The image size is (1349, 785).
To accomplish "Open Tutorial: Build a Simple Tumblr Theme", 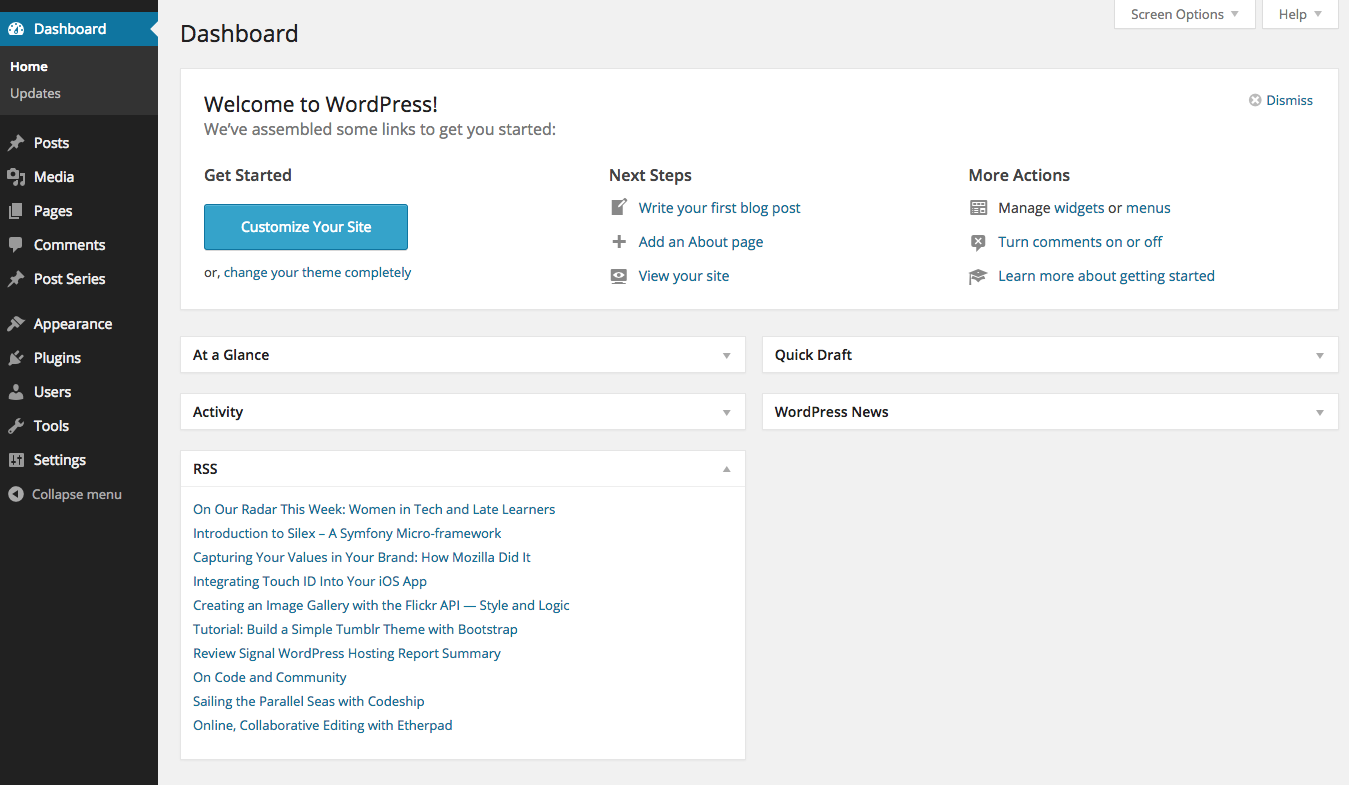I will [355, 629].
